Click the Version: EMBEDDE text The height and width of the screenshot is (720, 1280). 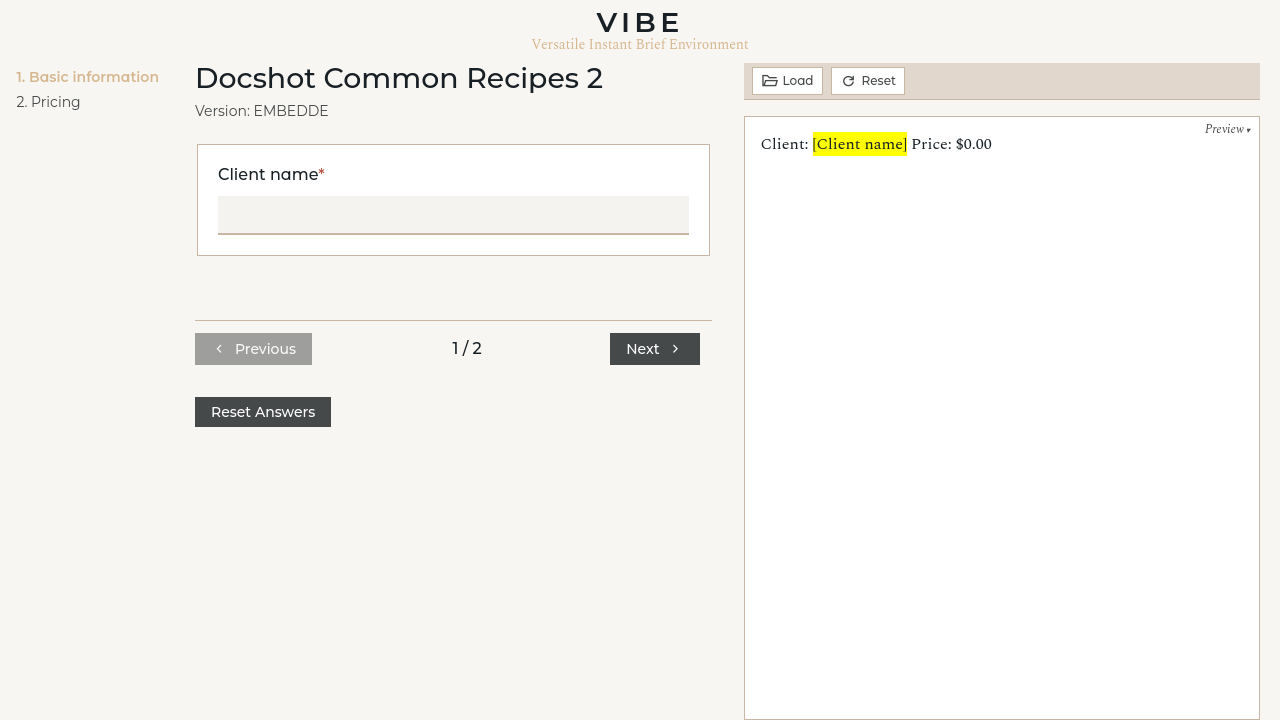262,111
